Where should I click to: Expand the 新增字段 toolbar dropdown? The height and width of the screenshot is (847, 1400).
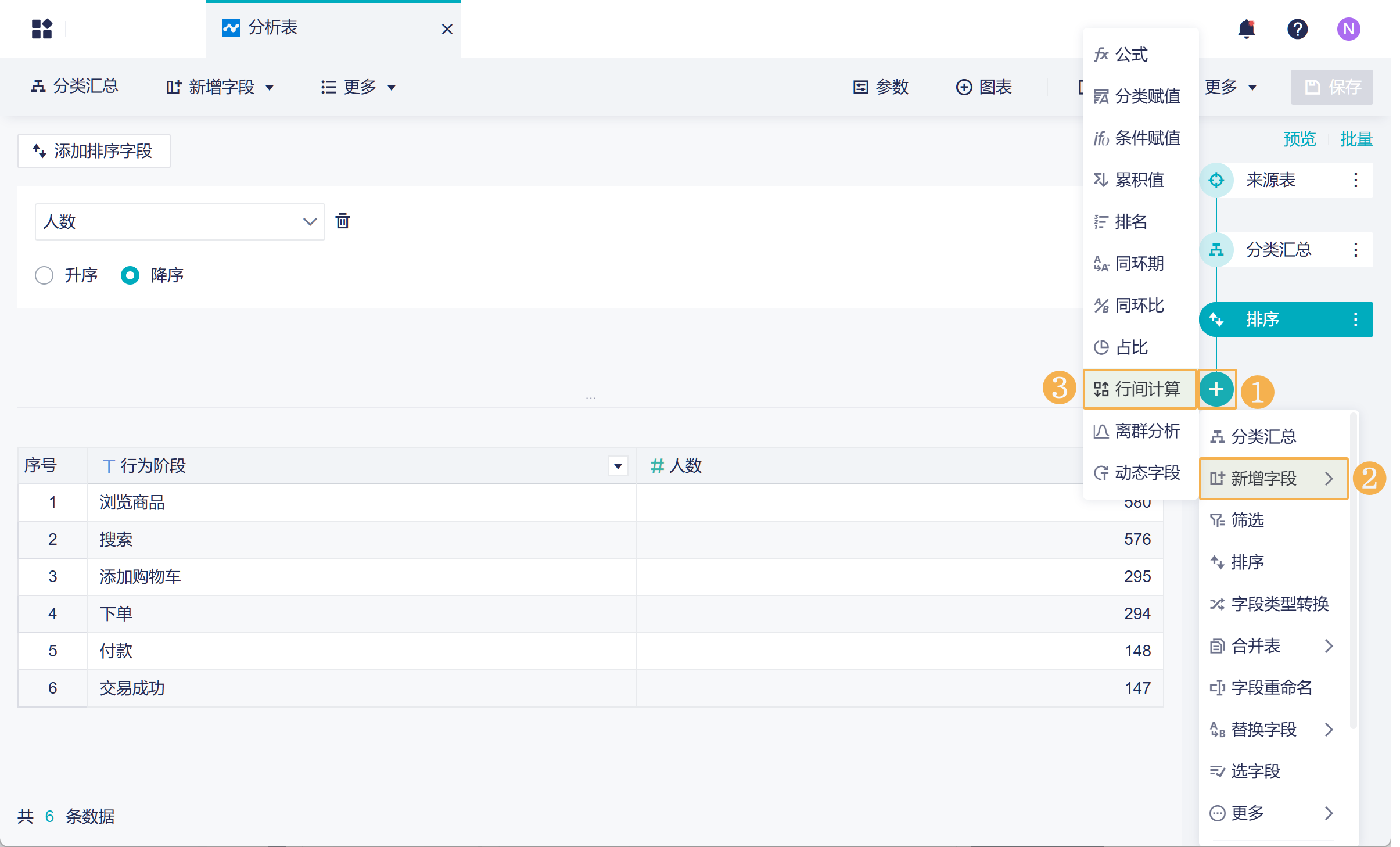(x=221, y=87)
